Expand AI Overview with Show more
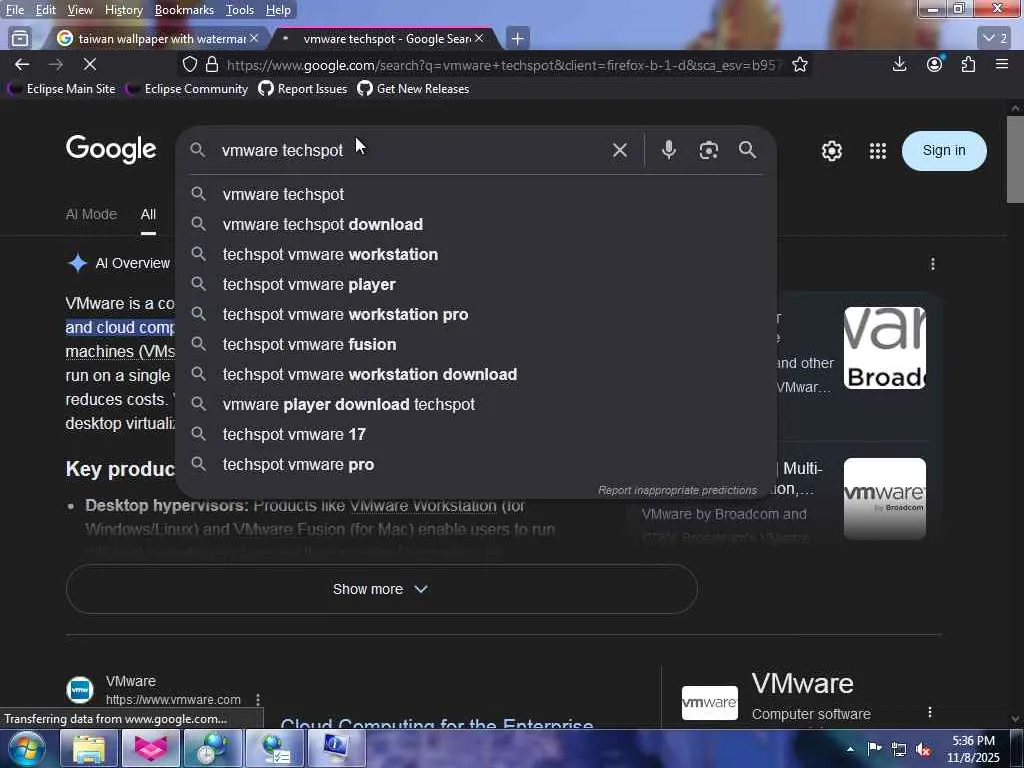 tap(381, 589)
